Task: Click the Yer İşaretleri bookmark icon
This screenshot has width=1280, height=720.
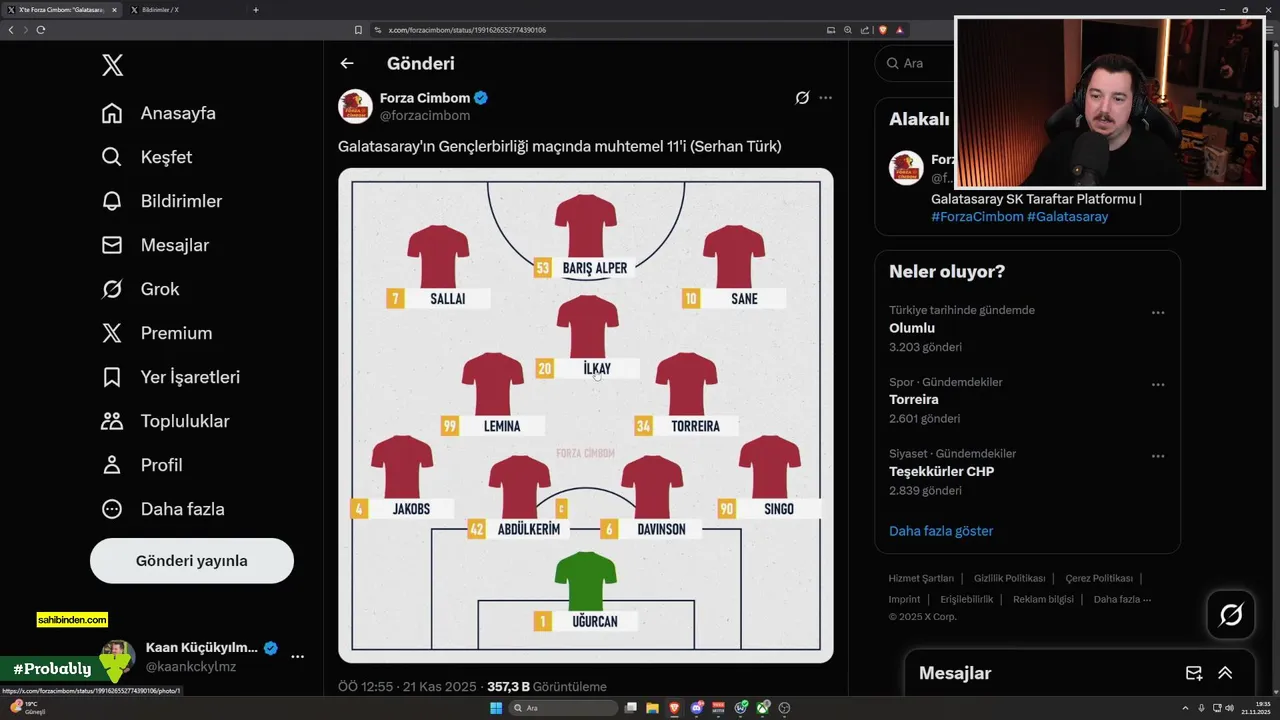Action: 112,377
